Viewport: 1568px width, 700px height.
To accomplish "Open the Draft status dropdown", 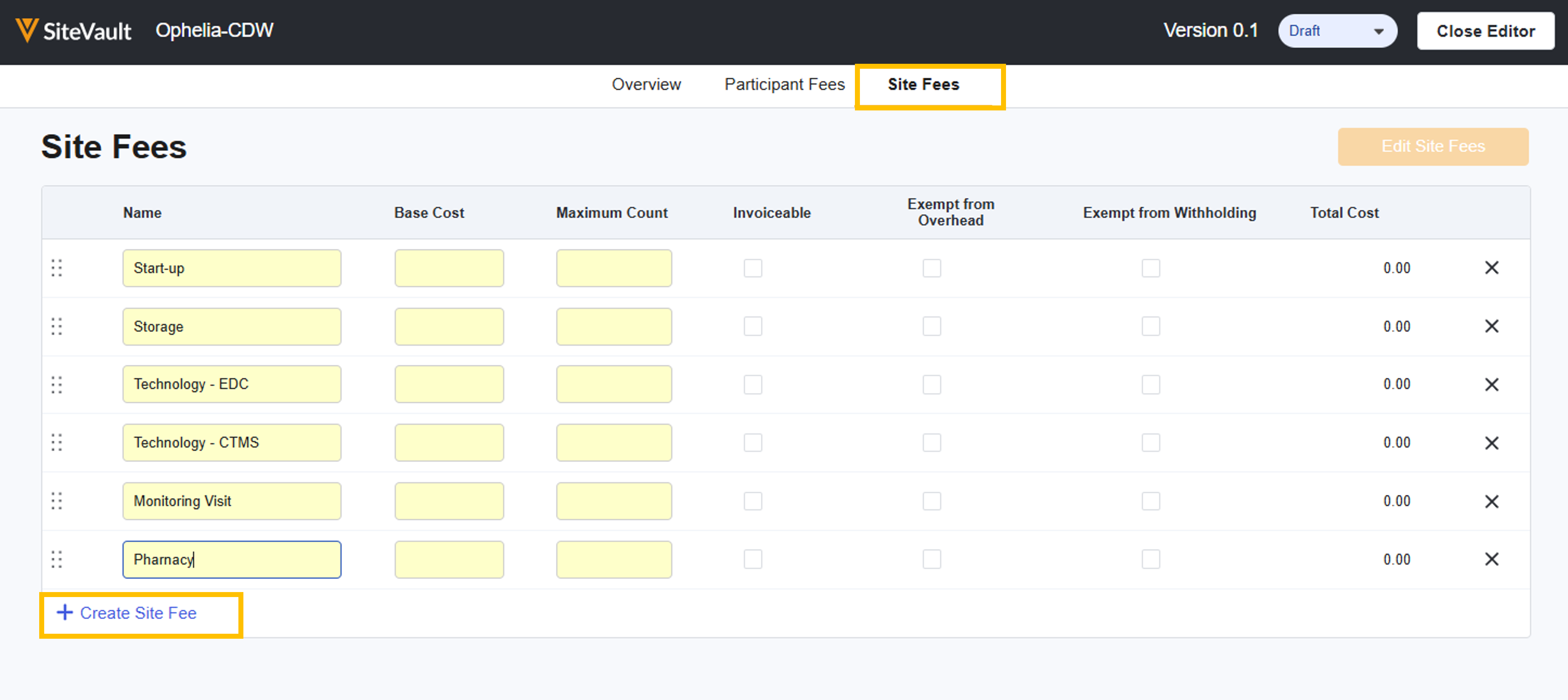I will click(x=1337, y=31).
